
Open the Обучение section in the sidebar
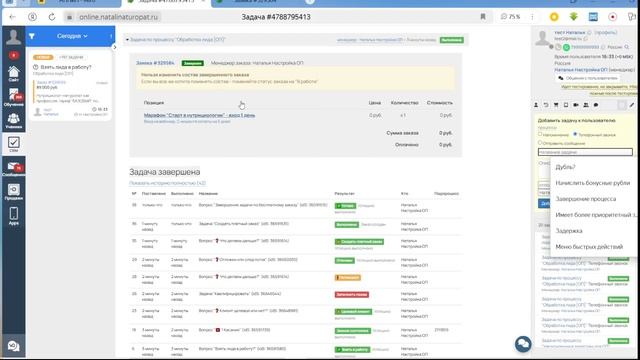(13, 98)
